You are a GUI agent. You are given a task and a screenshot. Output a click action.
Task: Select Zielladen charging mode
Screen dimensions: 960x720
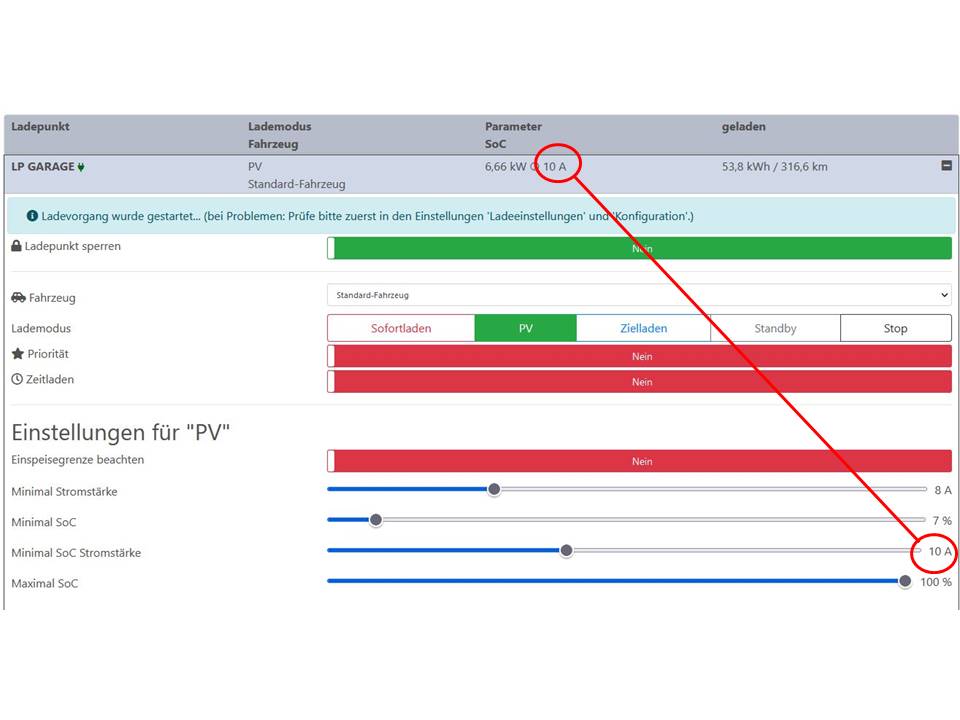pos(643,328)
